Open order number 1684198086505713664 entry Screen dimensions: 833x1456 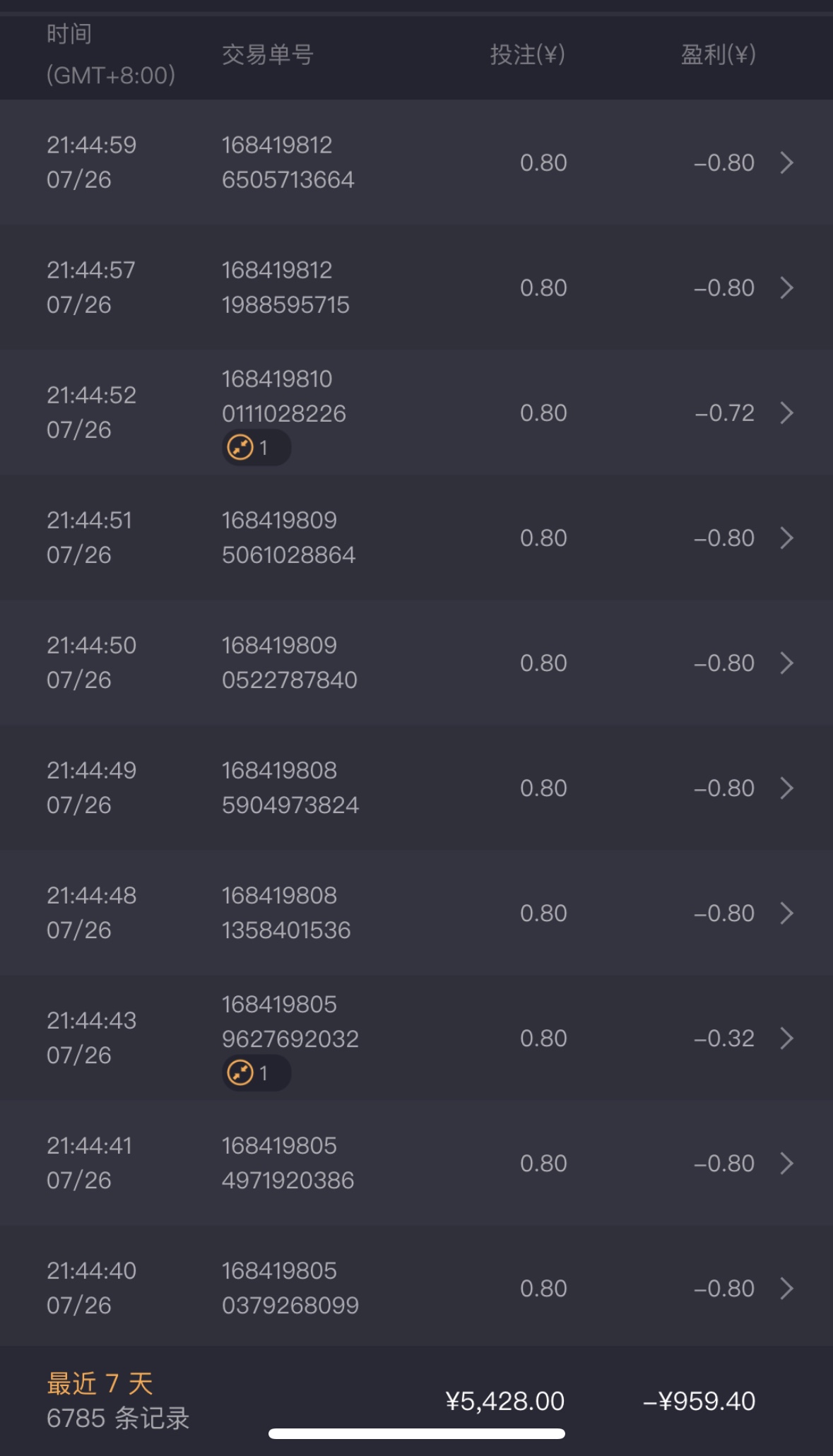288,162
